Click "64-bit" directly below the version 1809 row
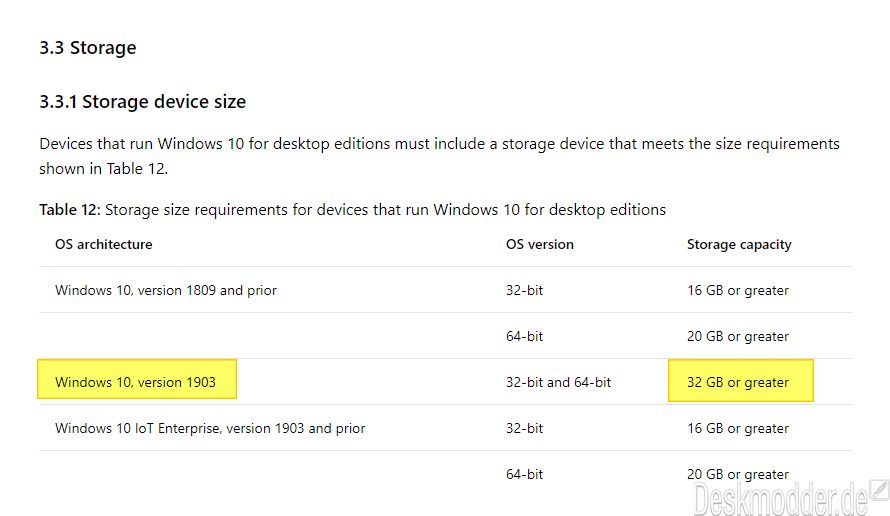 coord(525,336)
